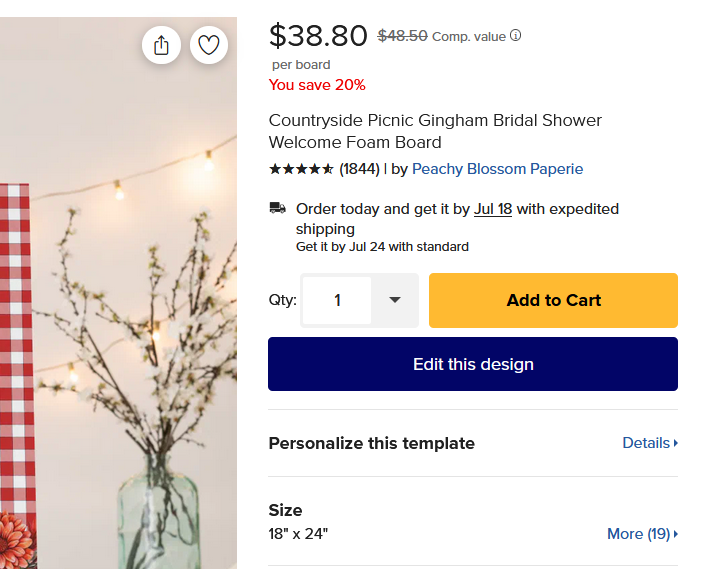This screenshot has height=569, width=707.
Task: Open Peachy Blossom Paperie store link
Action: [x=497, y=169]
